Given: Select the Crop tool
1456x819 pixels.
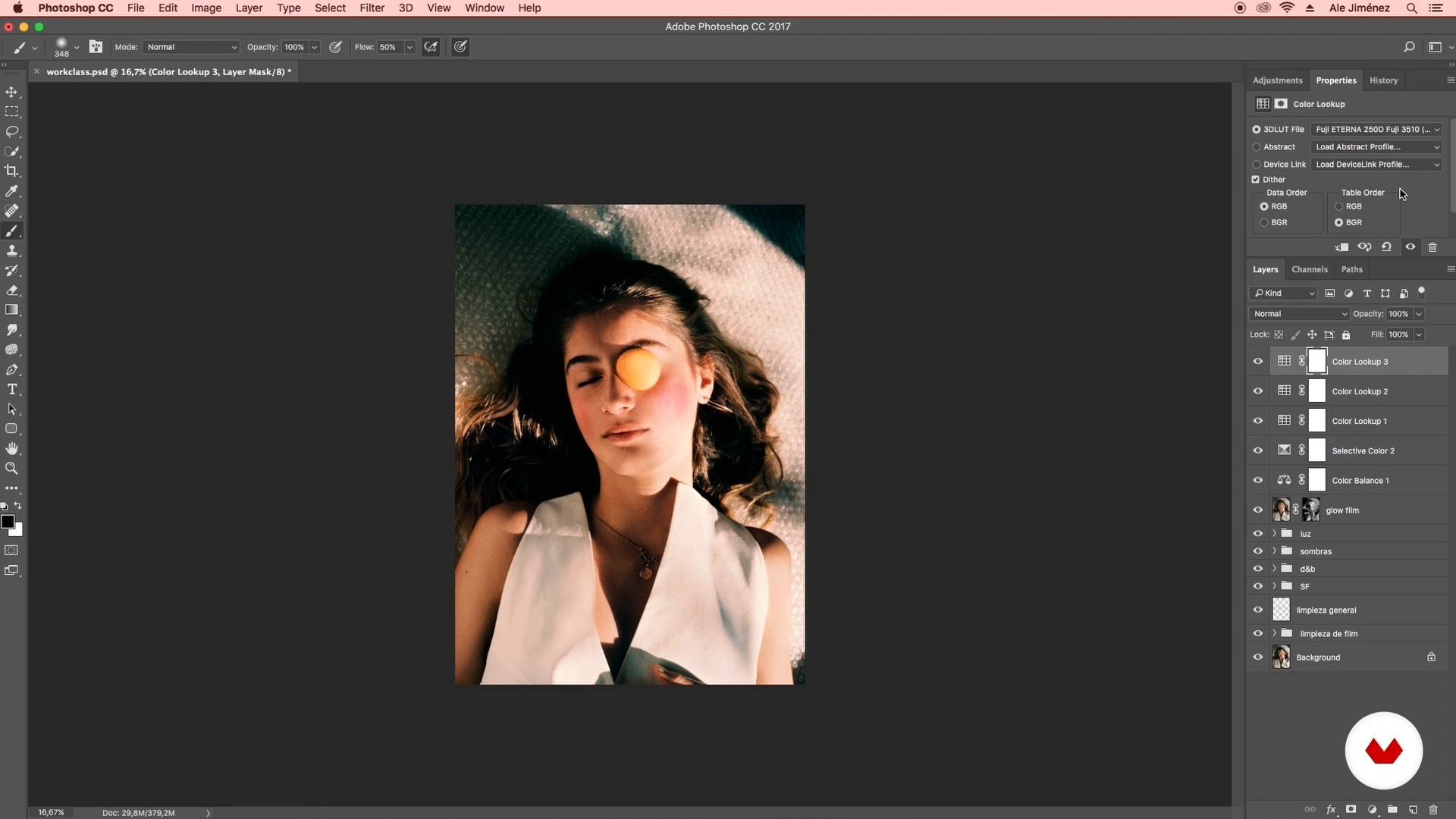Looking at the screenshot, I should 11,171.
